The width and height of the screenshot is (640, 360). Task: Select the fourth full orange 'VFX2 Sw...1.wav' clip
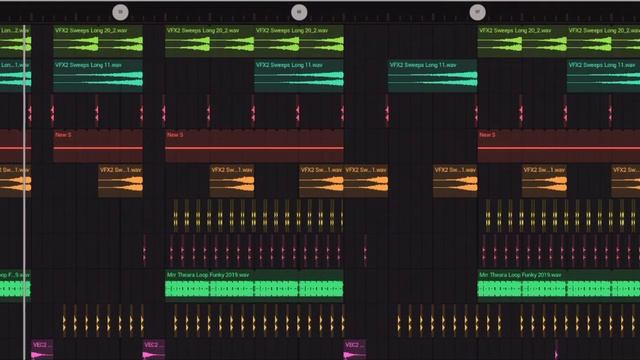366,181
